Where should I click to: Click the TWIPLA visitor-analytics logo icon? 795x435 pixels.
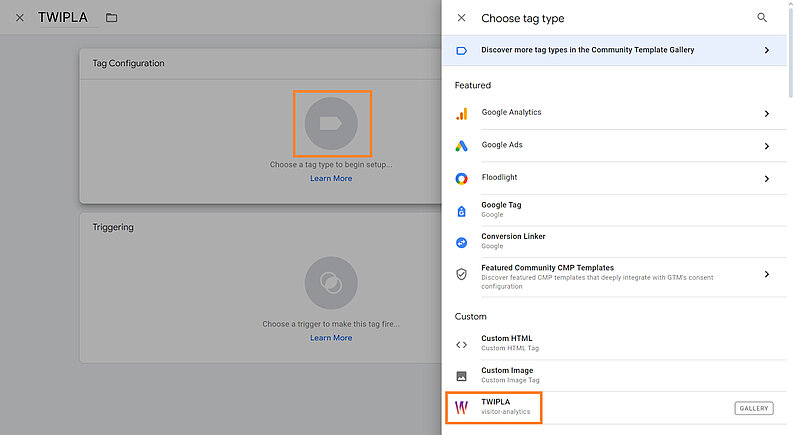(x=461, y=407)
